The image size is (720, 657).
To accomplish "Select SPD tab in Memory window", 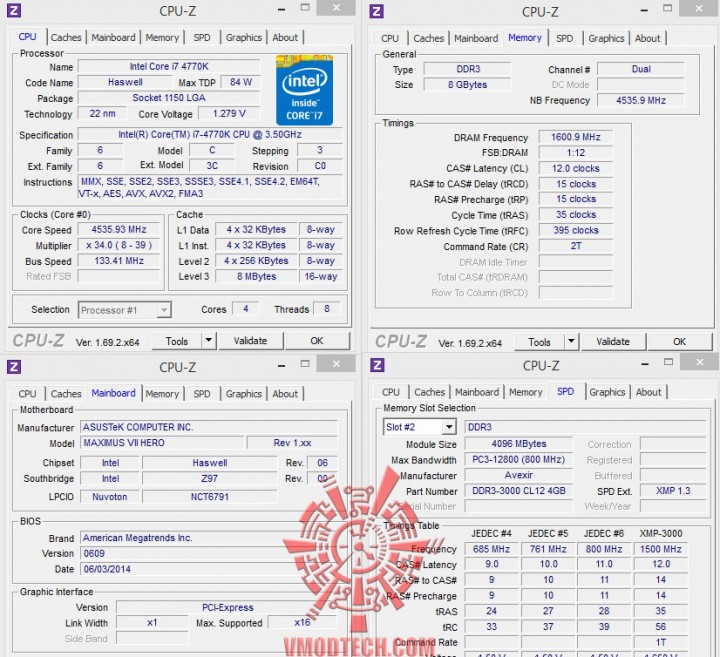I will [564, 39].
